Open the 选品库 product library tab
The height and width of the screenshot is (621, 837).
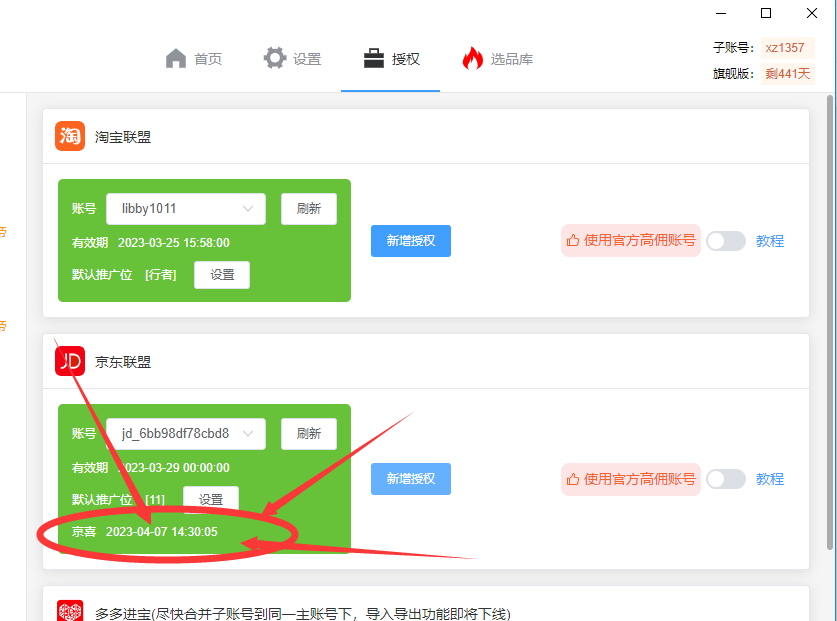pos(498,58)
